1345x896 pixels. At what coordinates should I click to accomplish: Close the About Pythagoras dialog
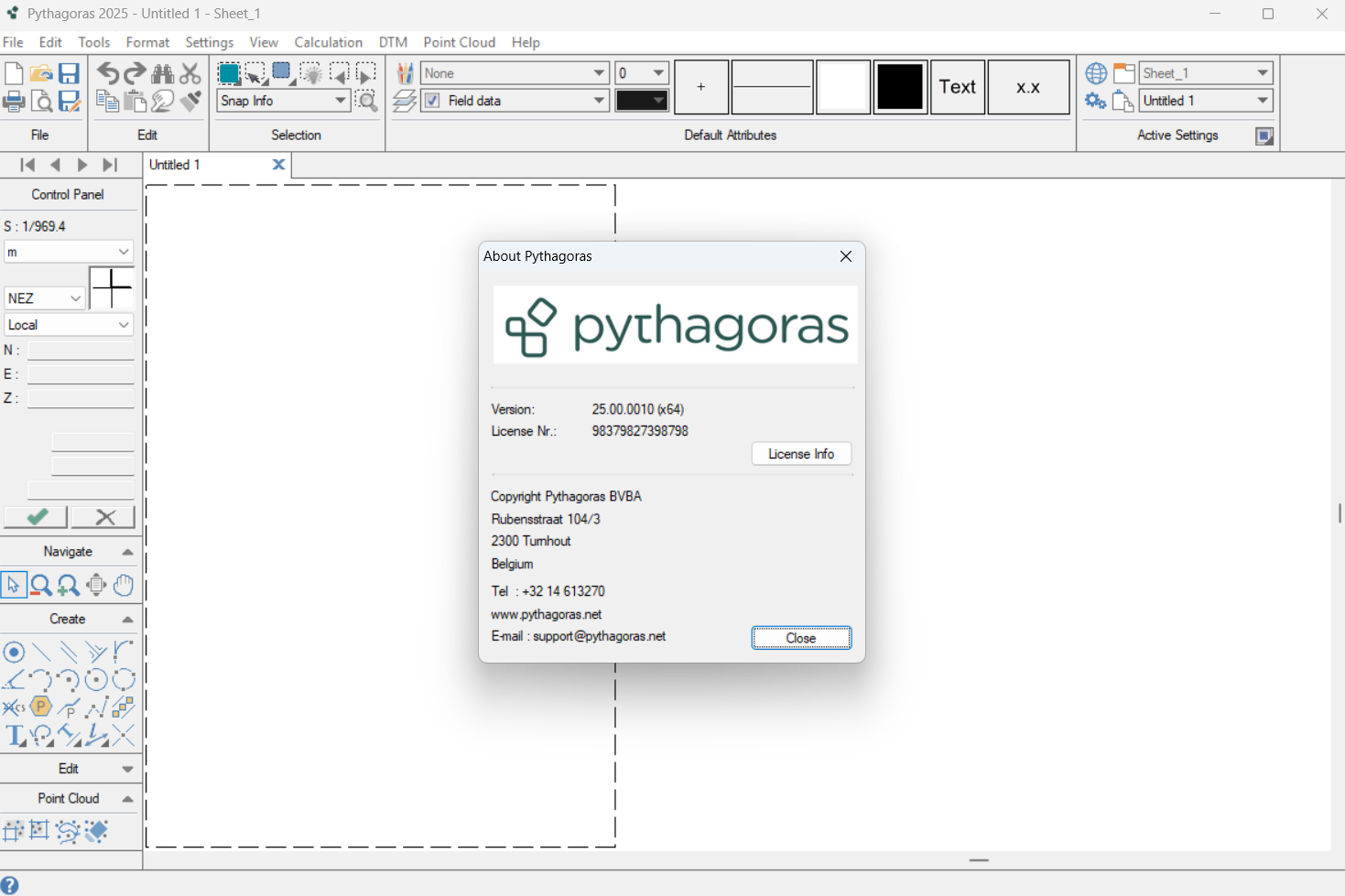[801, 638]
